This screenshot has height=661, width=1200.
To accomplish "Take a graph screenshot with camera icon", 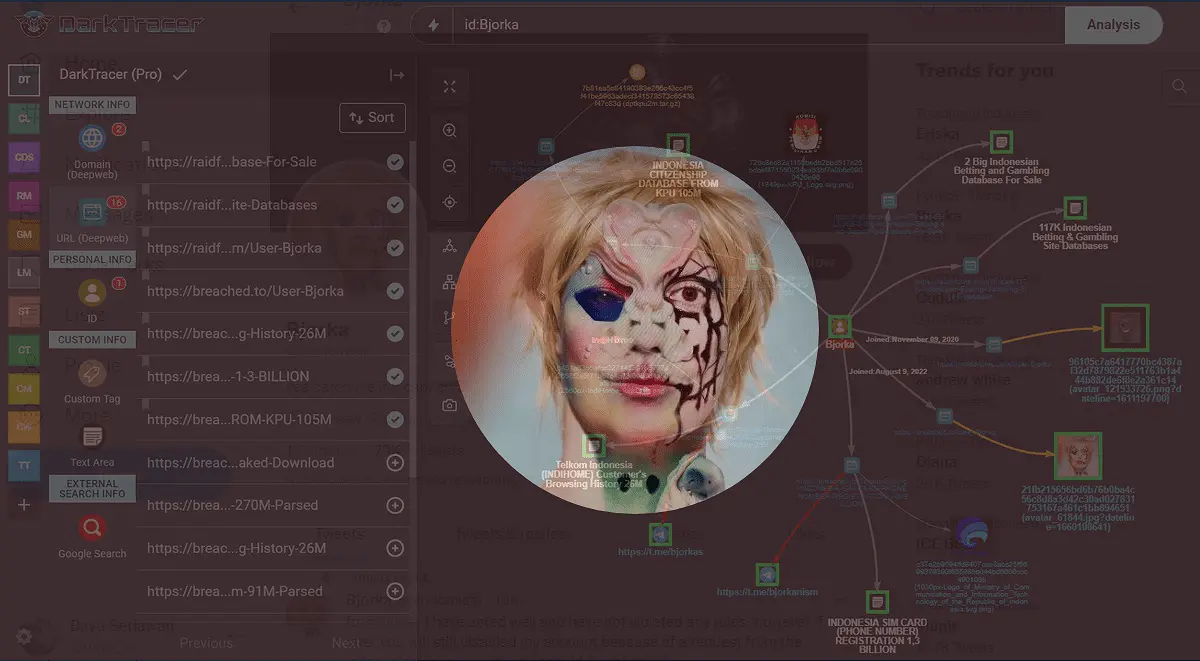I will click(450, 405).
